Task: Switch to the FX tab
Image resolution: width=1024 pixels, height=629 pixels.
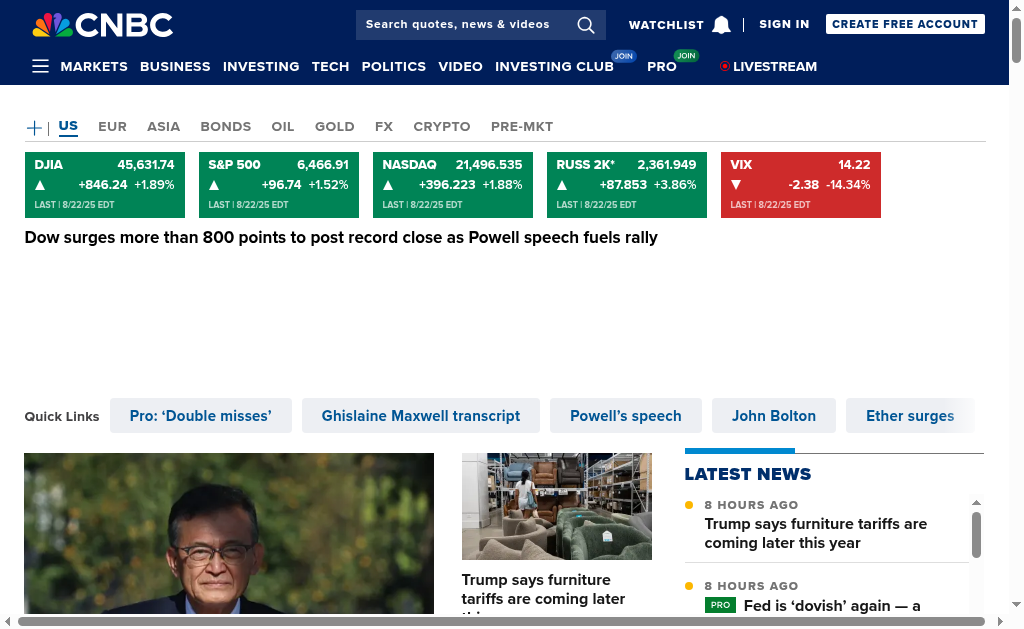Action: pyautogui.click(x=384, y=127)
